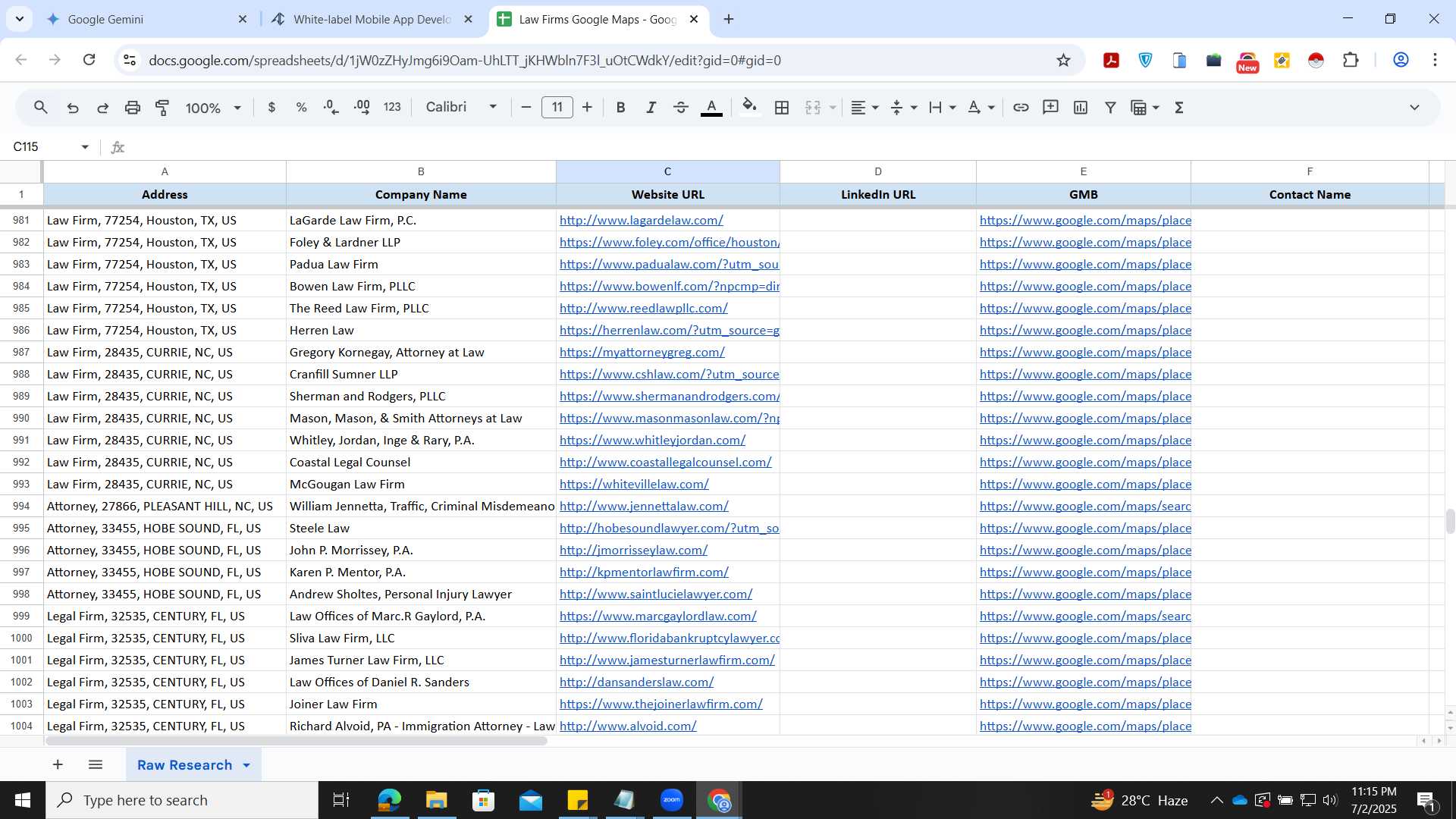Create a filter
The image size is (1456, 819).
pyautogui.click(x=1110, y=108)
